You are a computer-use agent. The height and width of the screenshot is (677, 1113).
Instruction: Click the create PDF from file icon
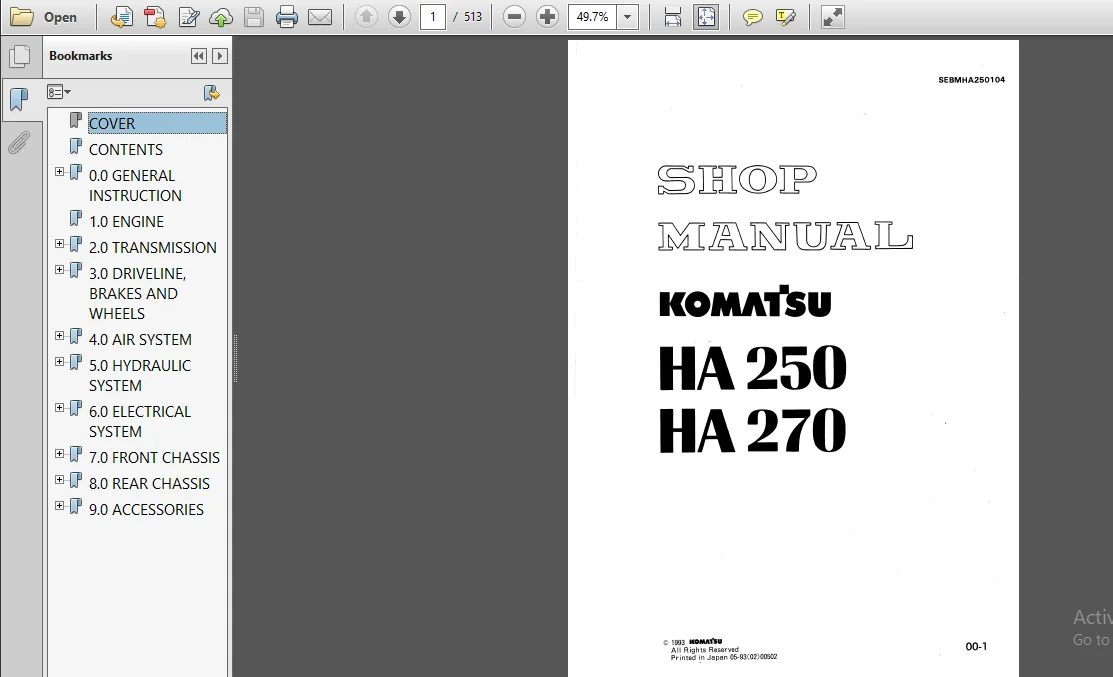click(x=121, y=17)
